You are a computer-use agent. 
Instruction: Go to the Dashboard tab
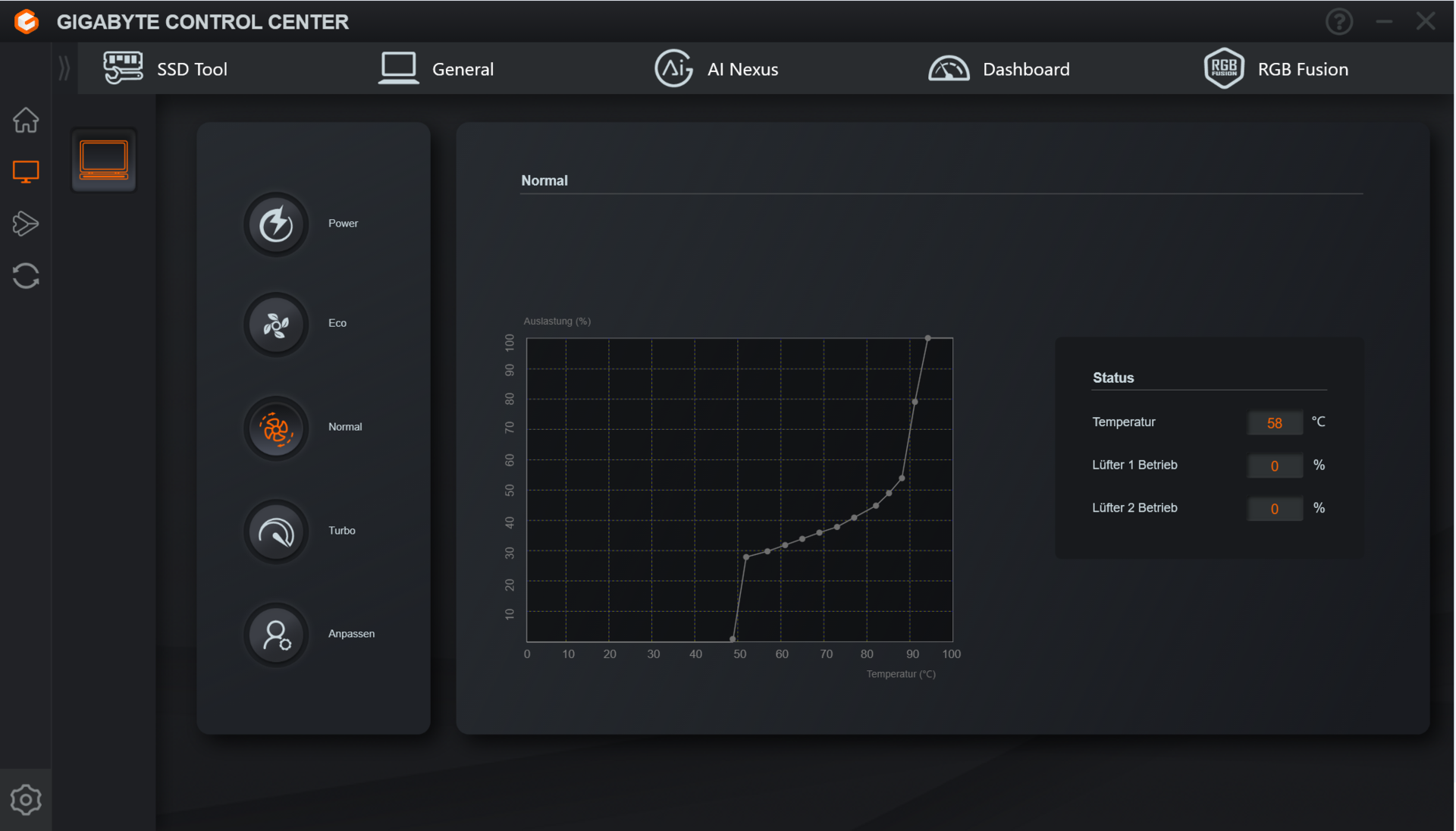point(999,69)
